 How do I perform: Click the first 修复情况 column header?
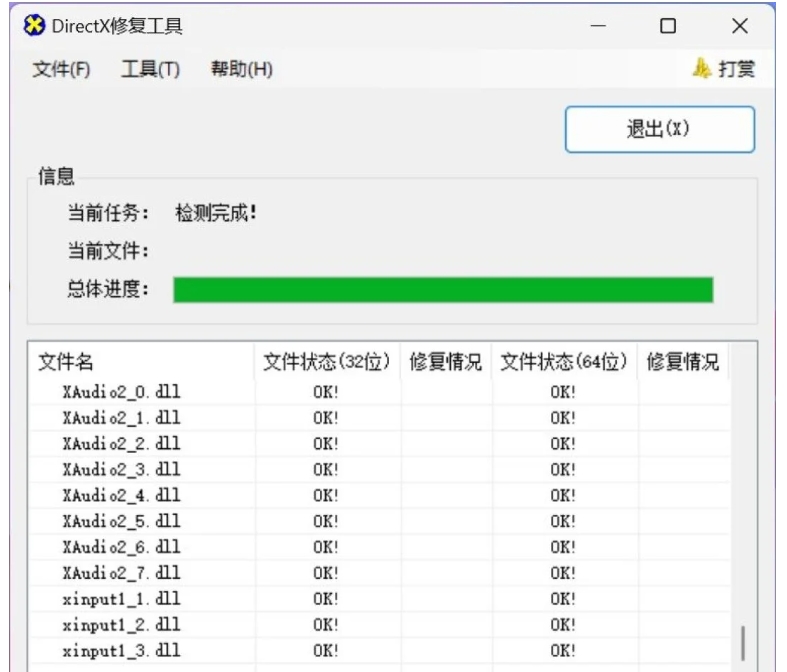[x=446, y=362]
